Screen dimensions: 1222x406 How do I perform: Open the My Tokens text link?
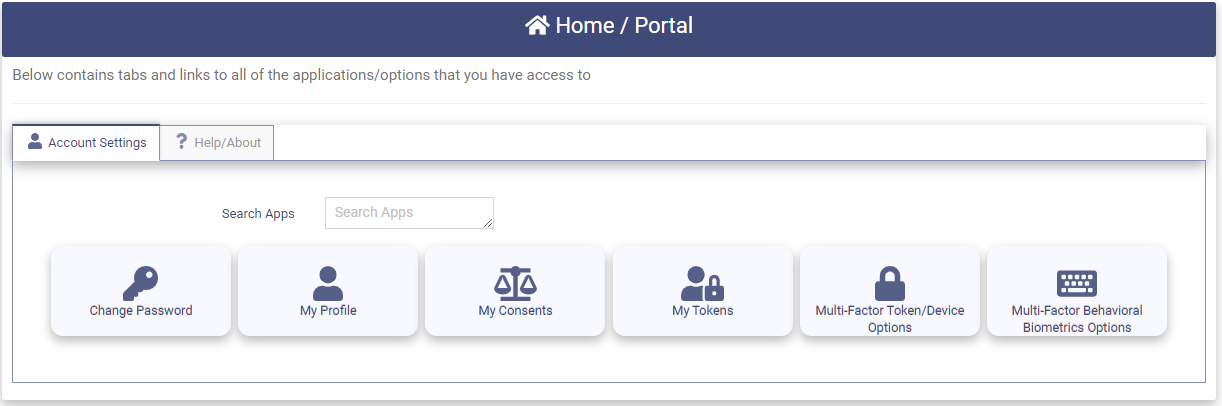pyautogui.click(x=702, y=311)
